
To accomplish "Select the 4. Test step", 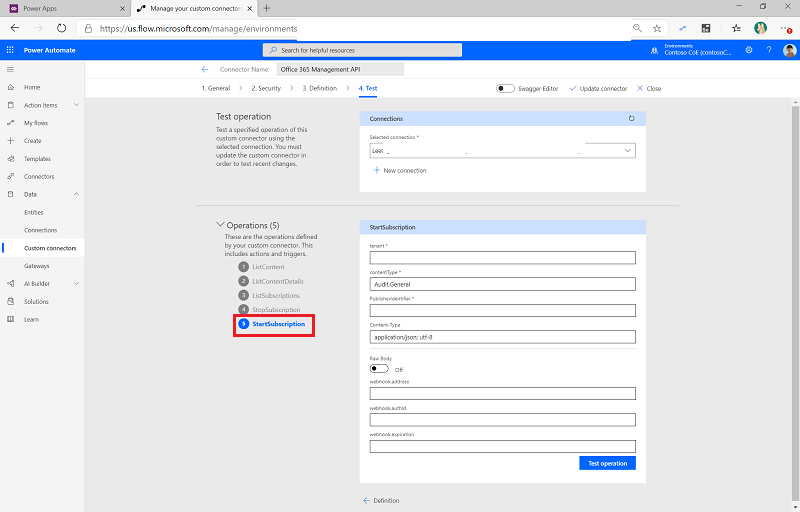I will click(368, 88).
